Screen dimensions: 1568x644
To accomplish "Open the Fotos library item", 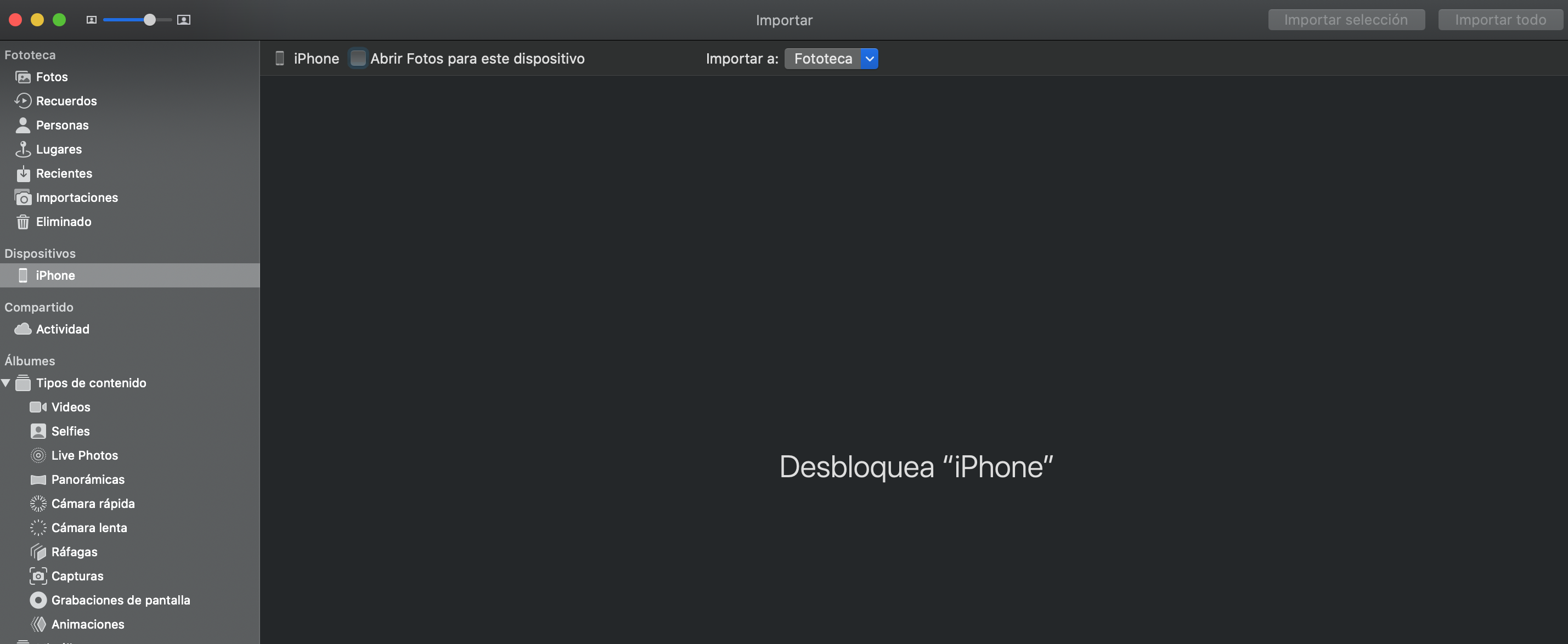I will click(x=52, y=77).
